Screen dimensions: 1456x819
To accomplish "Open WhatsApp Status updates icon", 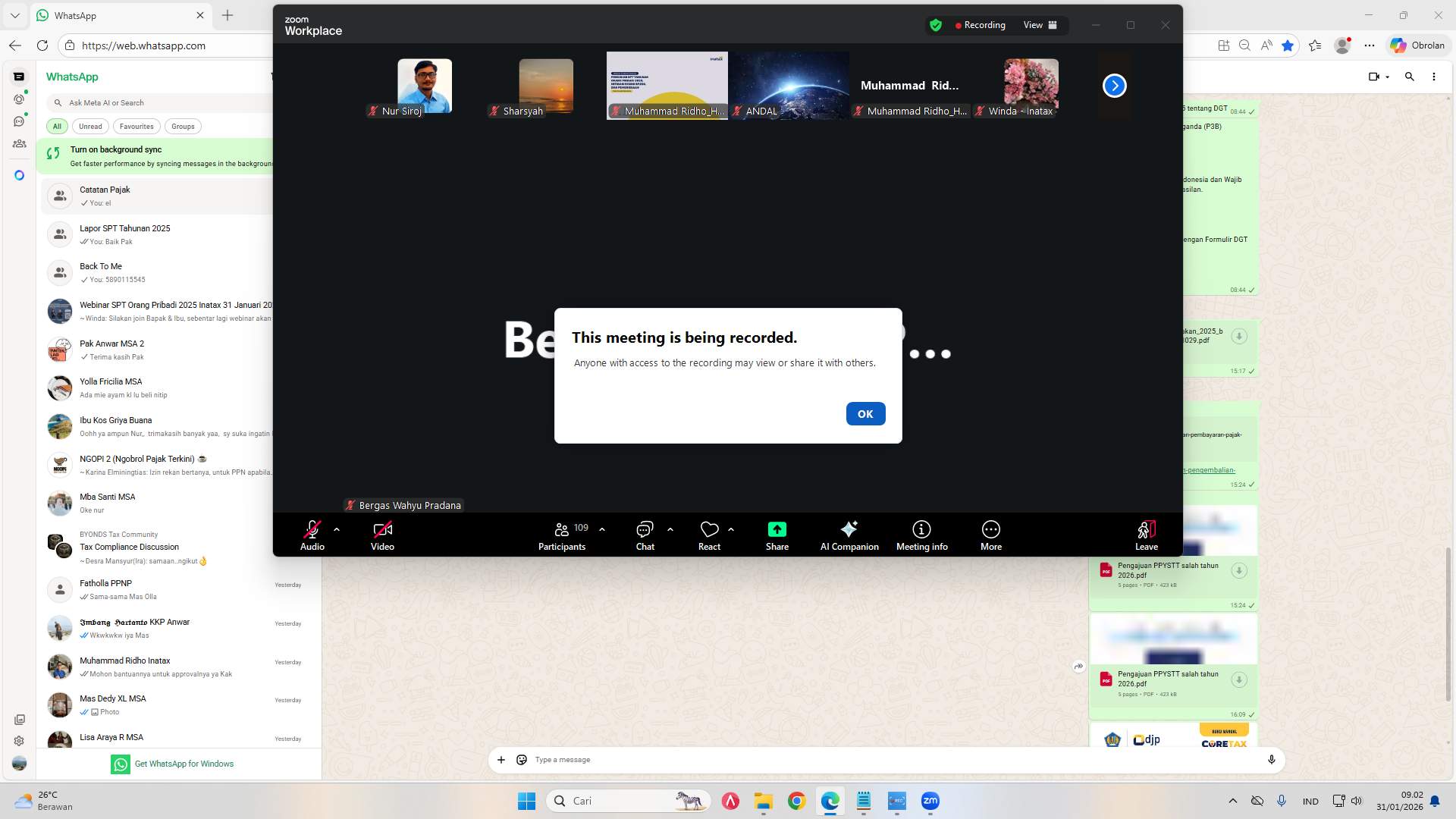I will (x=19, y=99).
